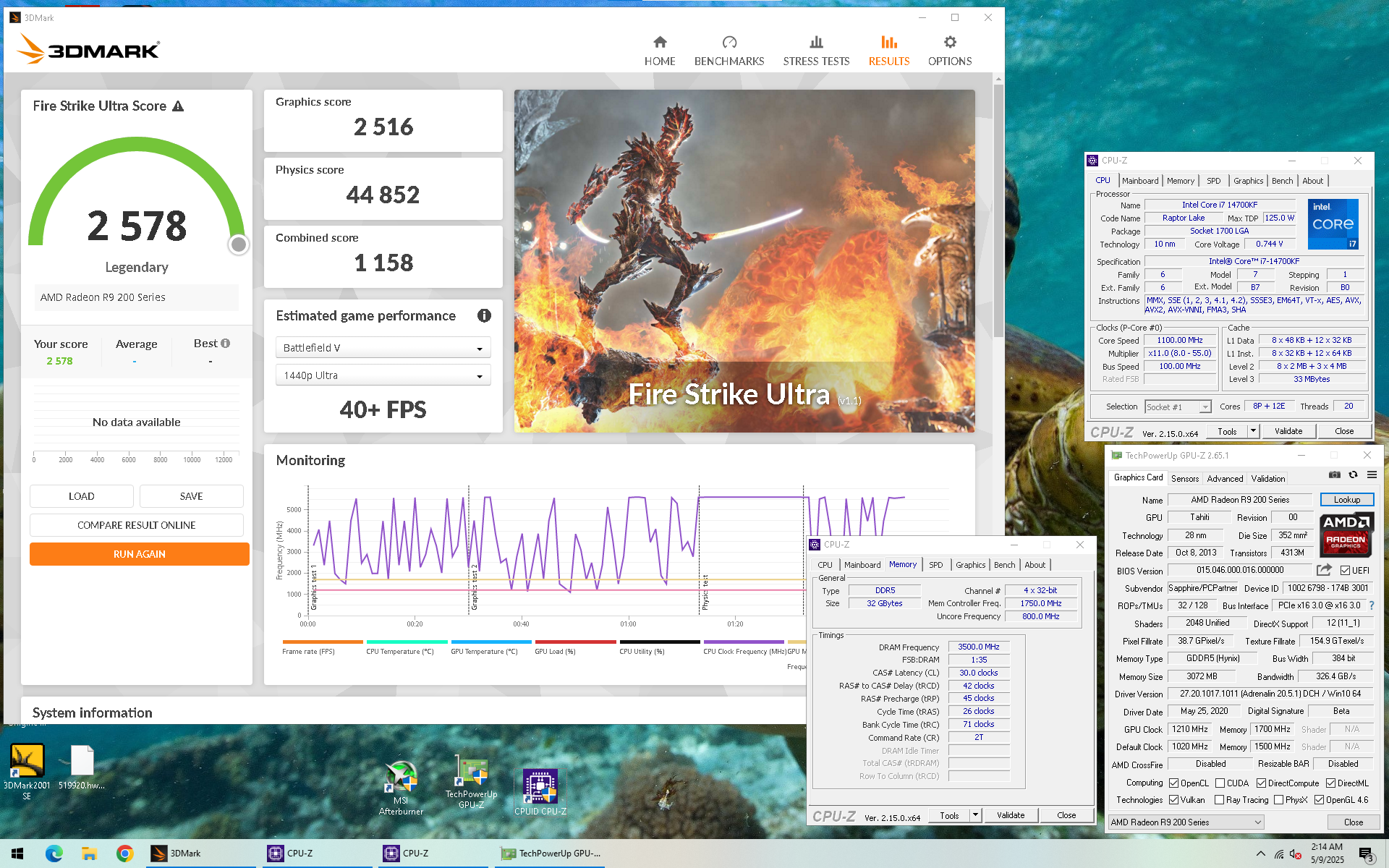Open the GPU-Z hamburger menu
This screenshot has width=1389, height=868.
pos(1372,475)
